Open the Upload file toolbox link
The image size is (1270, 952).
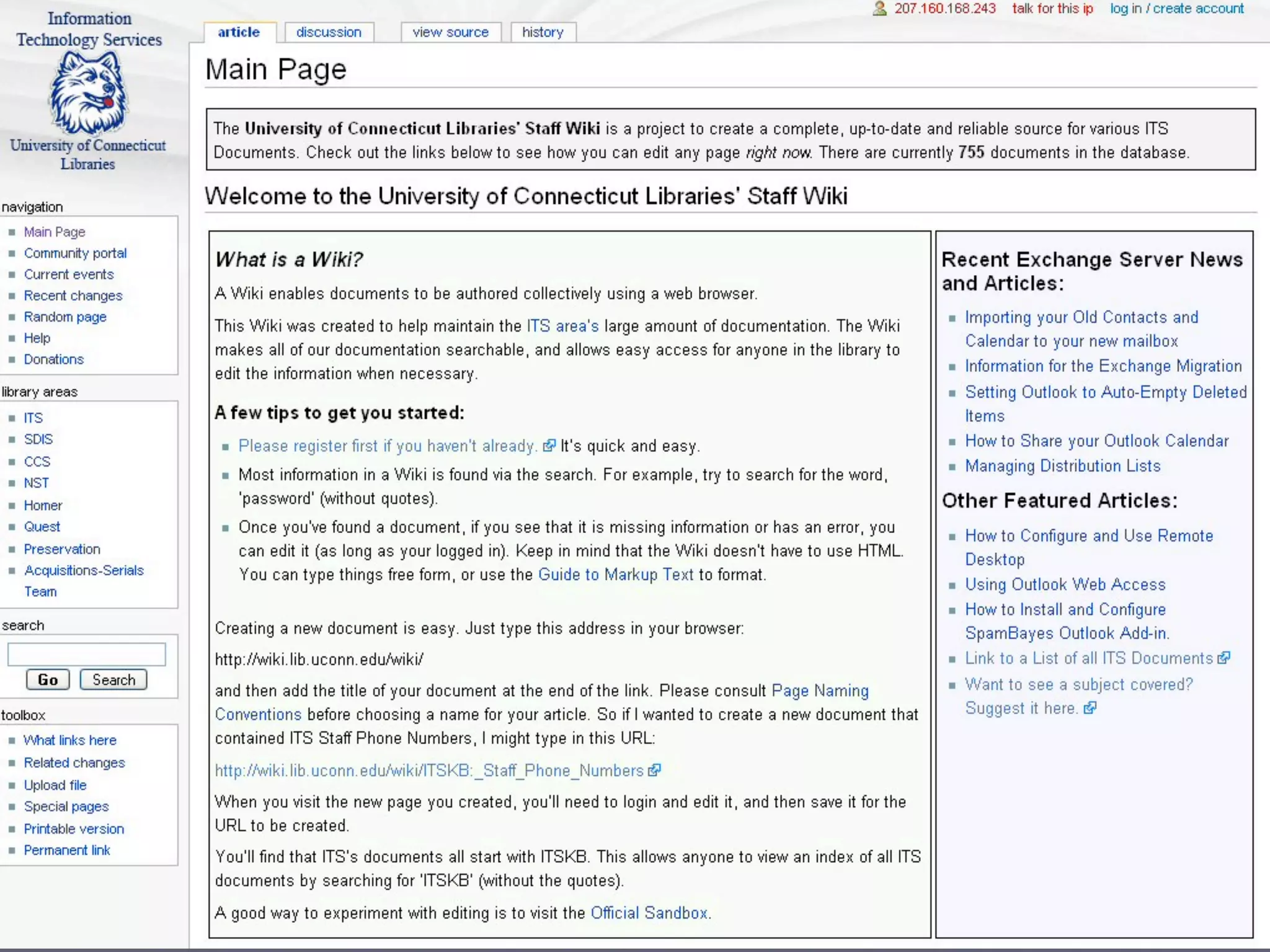tap(55, 785)
